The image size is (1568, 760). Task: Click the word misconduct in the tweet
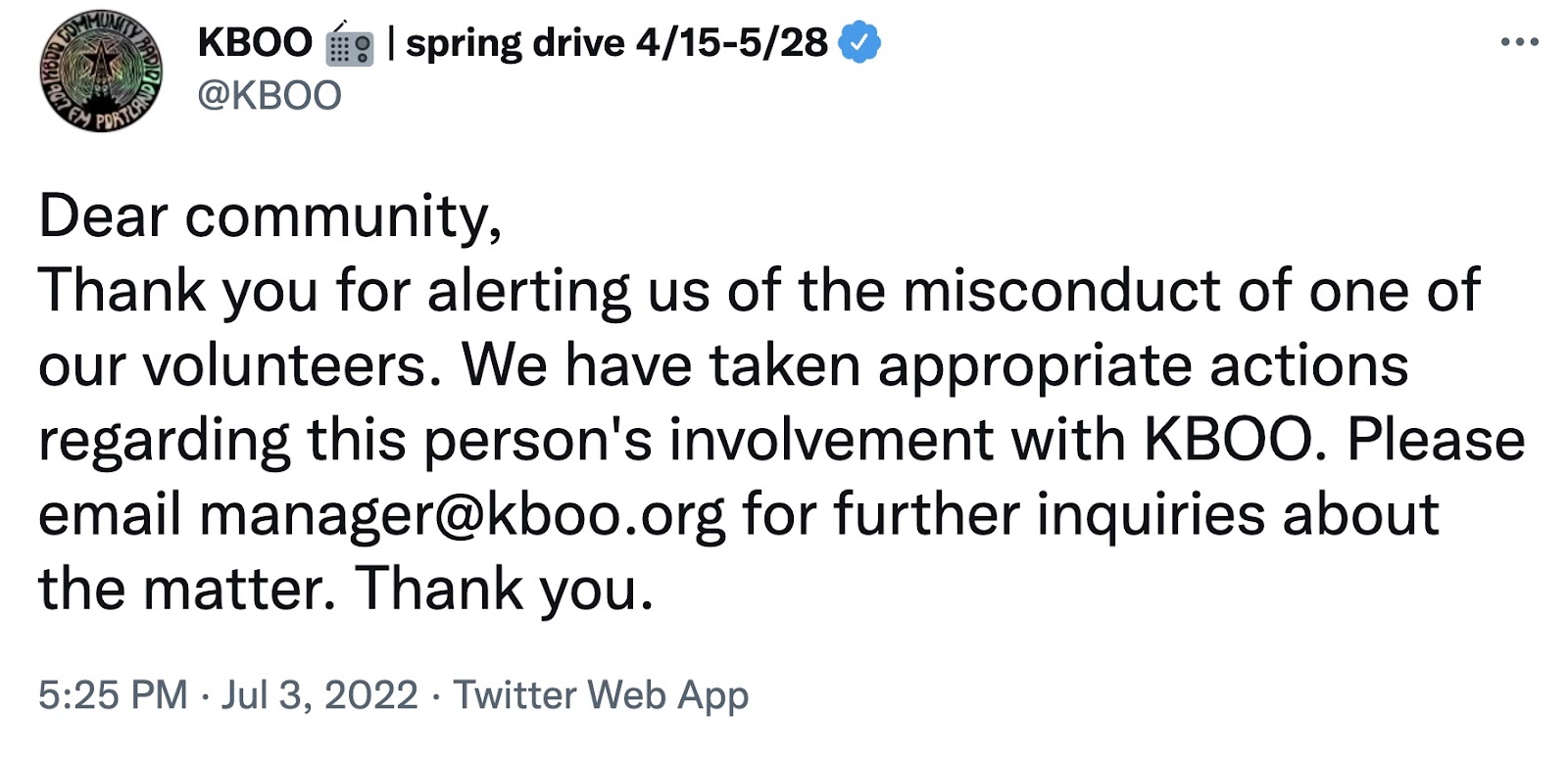point(1061,291)
